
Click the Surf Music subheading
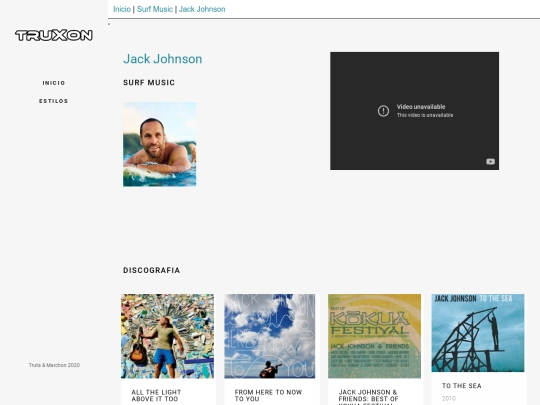[149, 83]
